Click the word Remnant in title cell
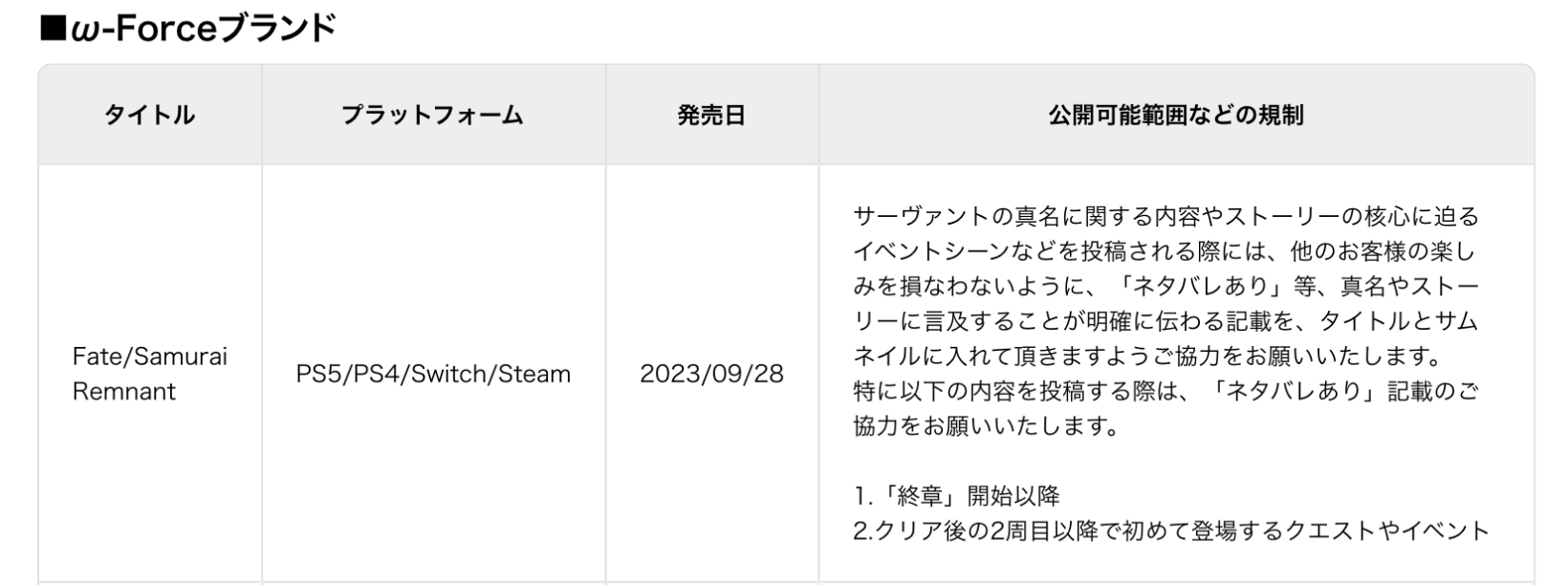This screenshot has width=1568, height=585. (x=124, y=391)
